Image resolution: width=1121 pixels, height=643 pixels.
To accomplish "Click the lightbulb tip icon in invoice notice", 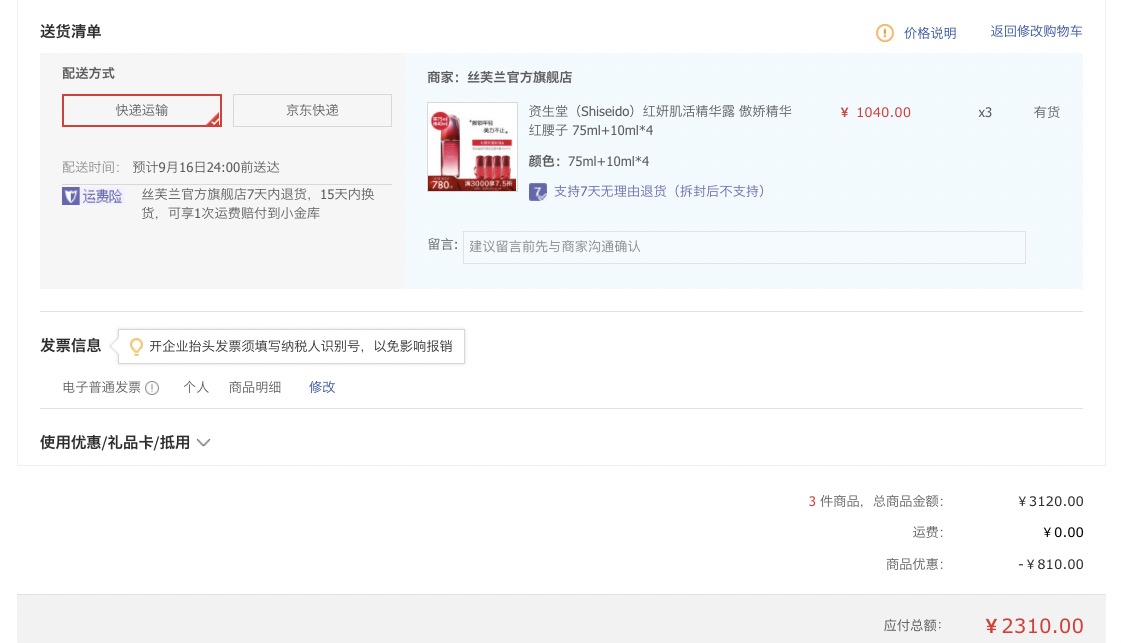I will click(136, 347).
